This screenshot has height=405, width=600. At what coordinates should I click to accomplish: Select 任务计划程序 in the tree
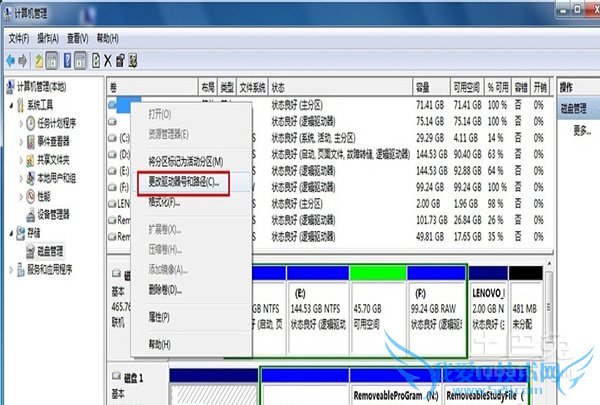click(62, 123)
